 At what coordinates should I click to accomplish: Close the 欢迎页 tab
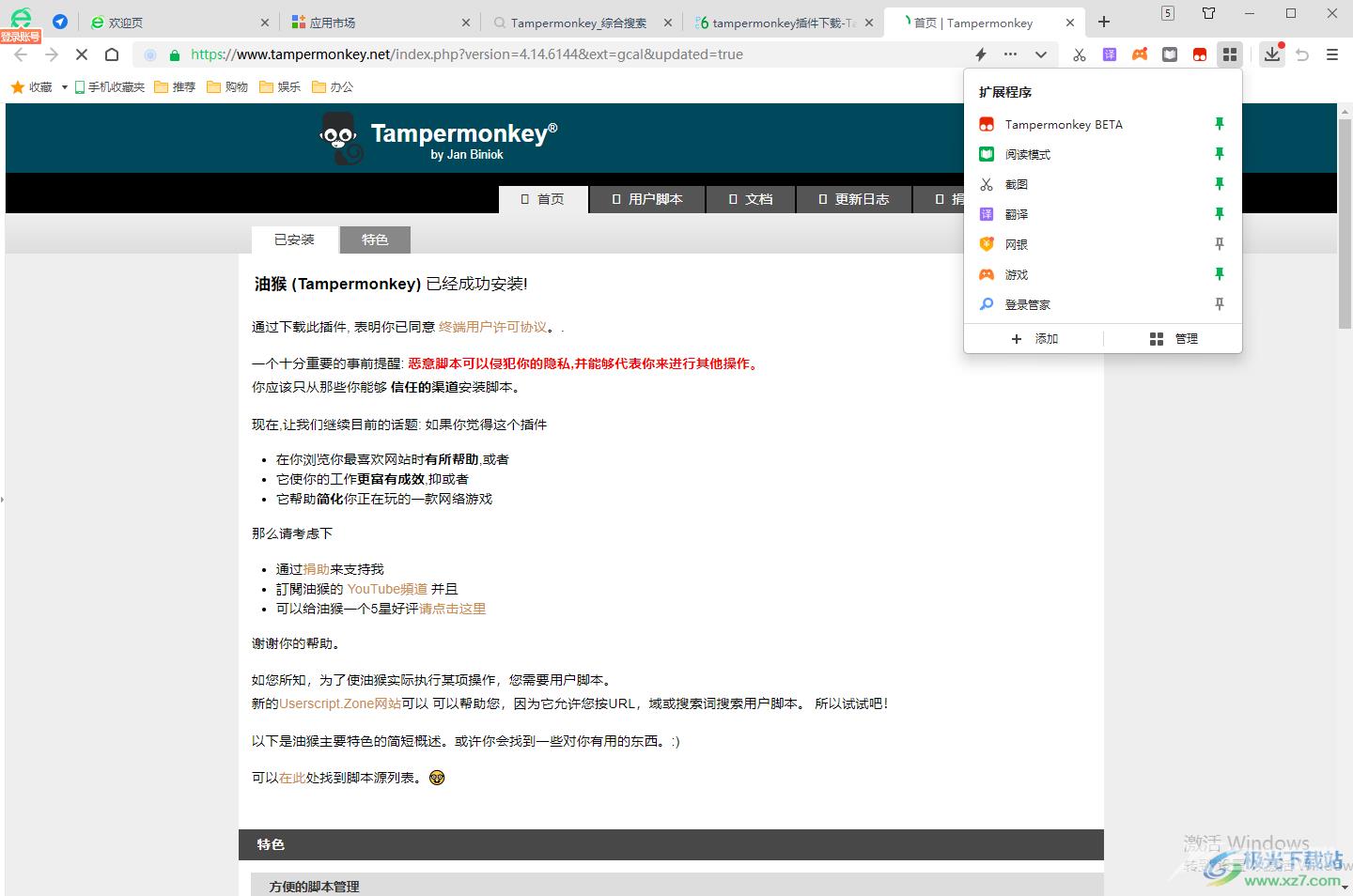click(x=264, y=23)
